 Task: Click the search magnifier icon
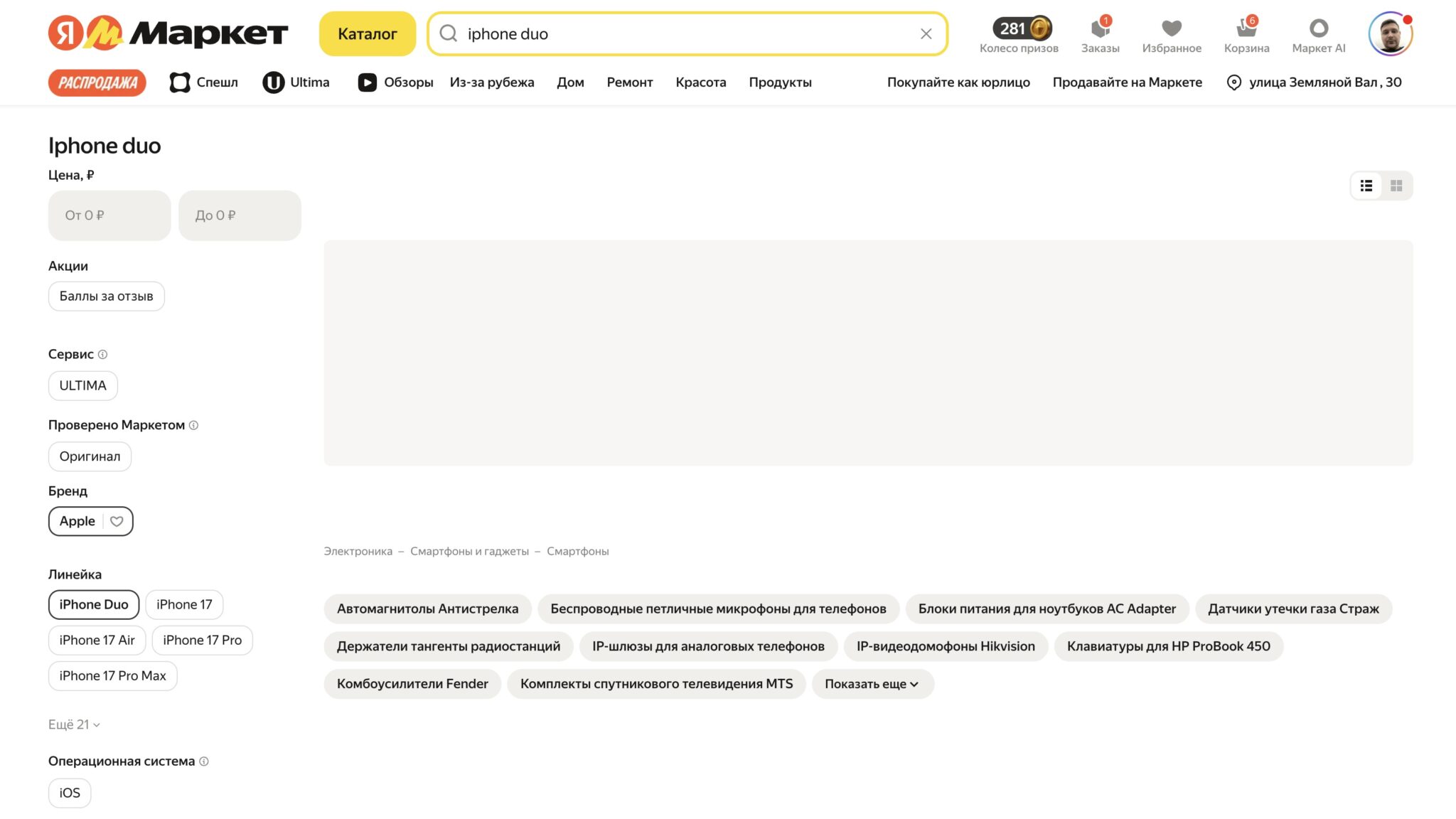pyautogui.click(x=448, y=33)
